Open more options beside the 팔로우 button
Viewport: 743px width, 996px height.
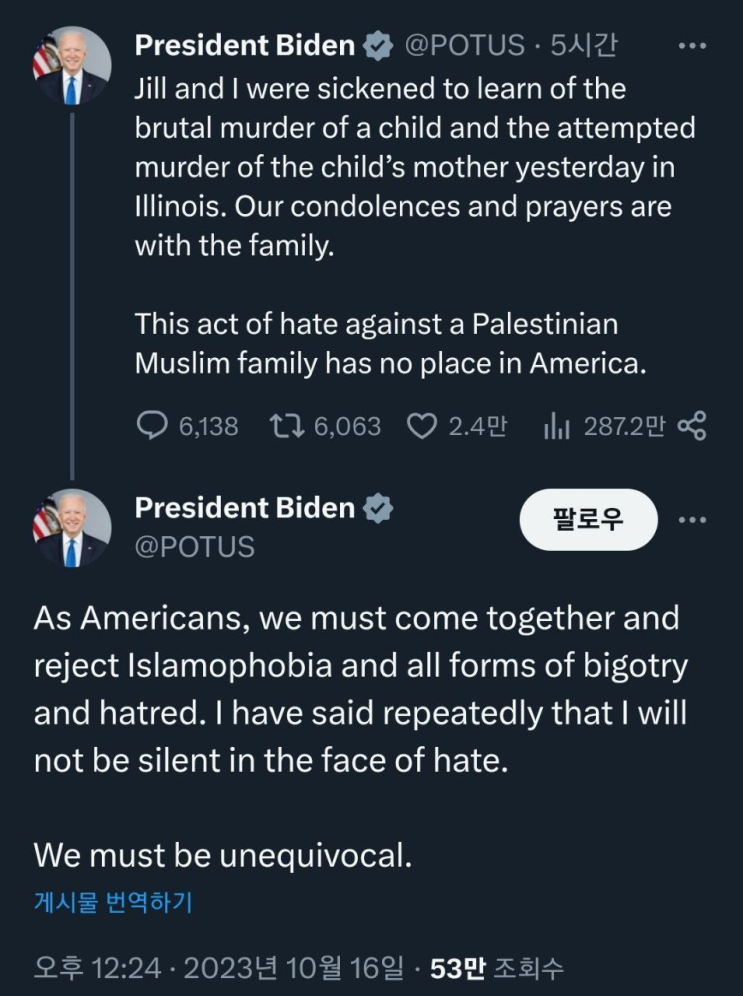pyautogui.click(x=692, y=520)
